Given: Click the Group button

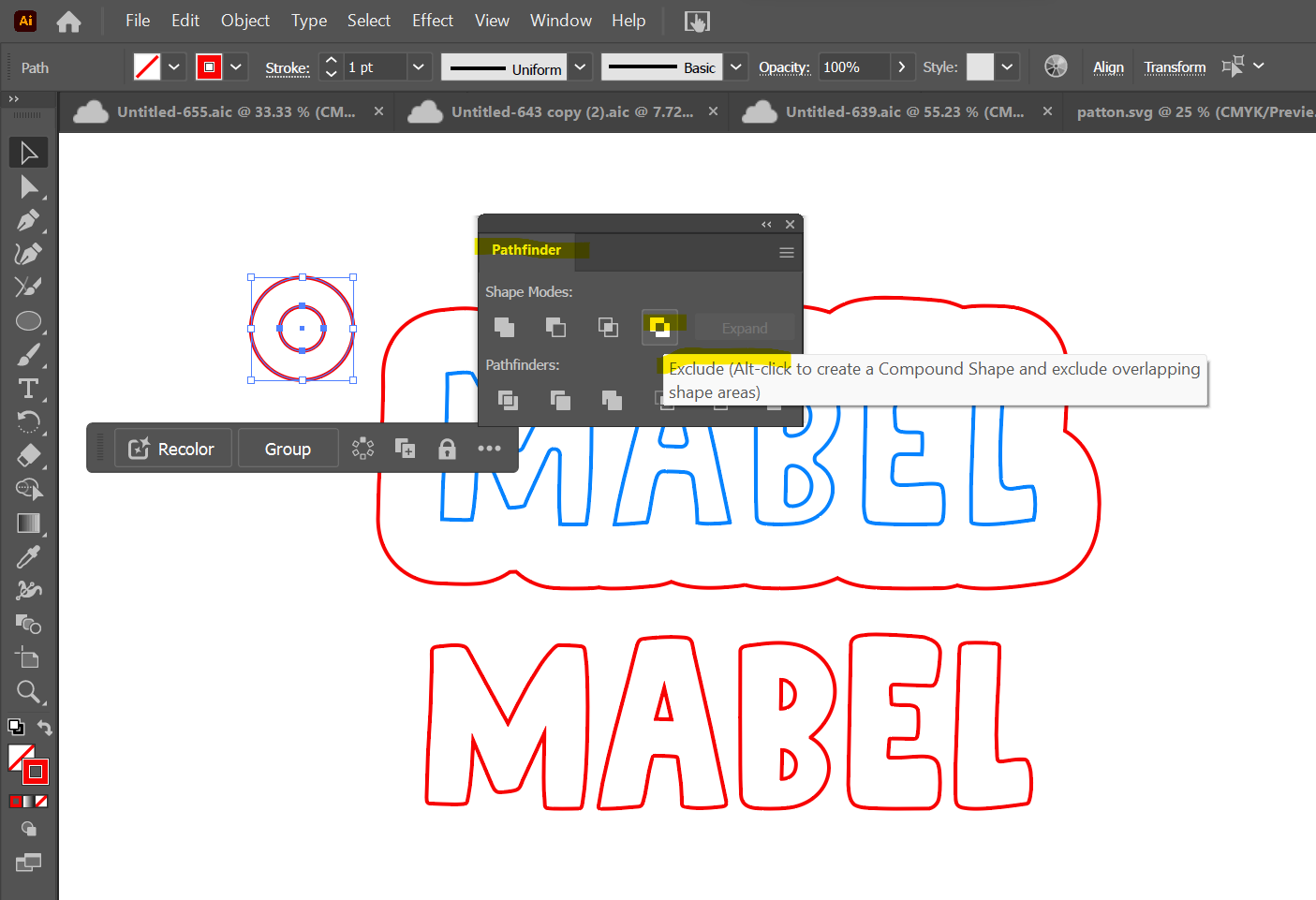Looking at the screenshot, I should pos(288,449).
